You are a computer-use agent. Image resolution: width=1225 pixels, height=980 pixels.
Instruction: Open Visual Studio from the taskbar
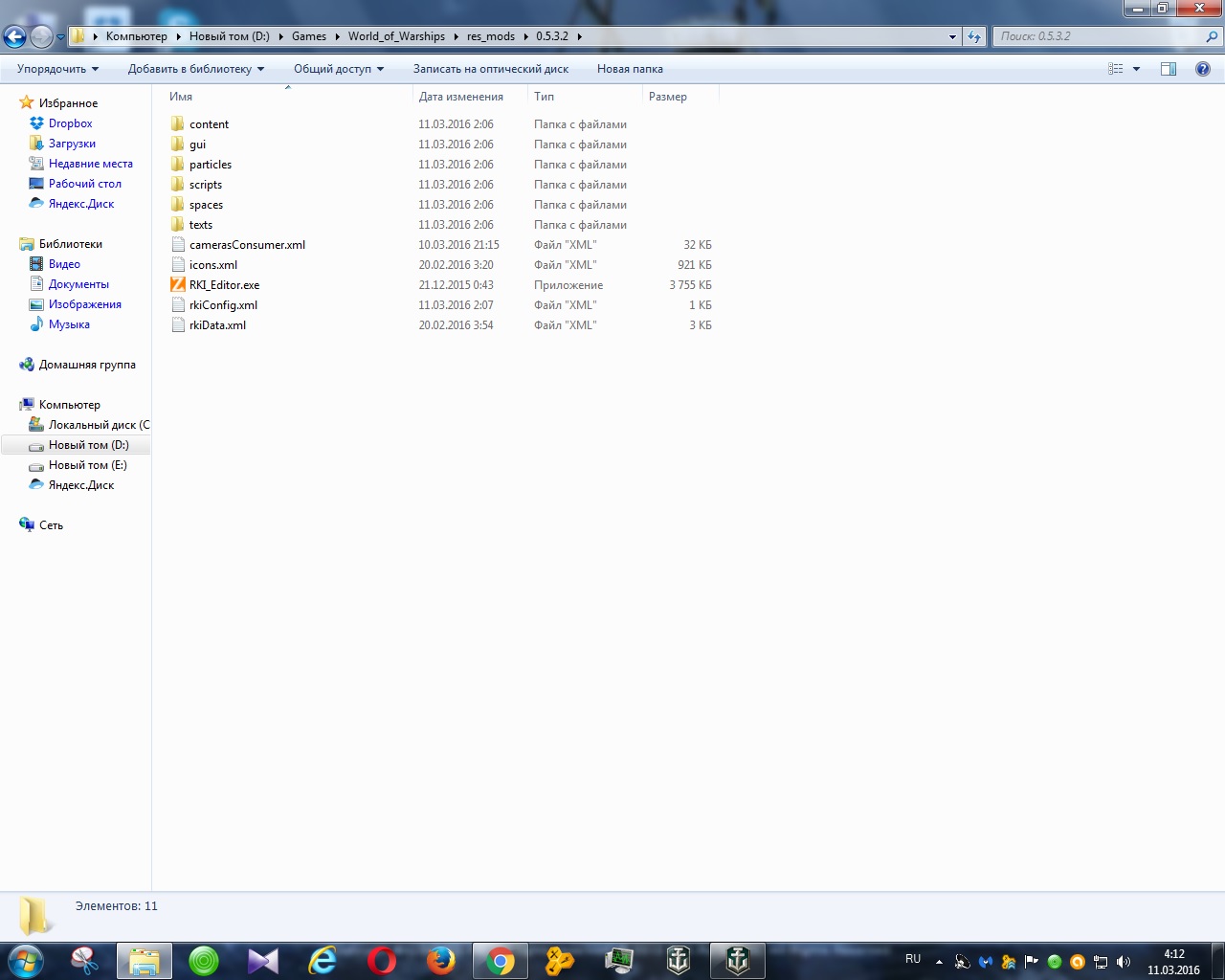(262, 960)
